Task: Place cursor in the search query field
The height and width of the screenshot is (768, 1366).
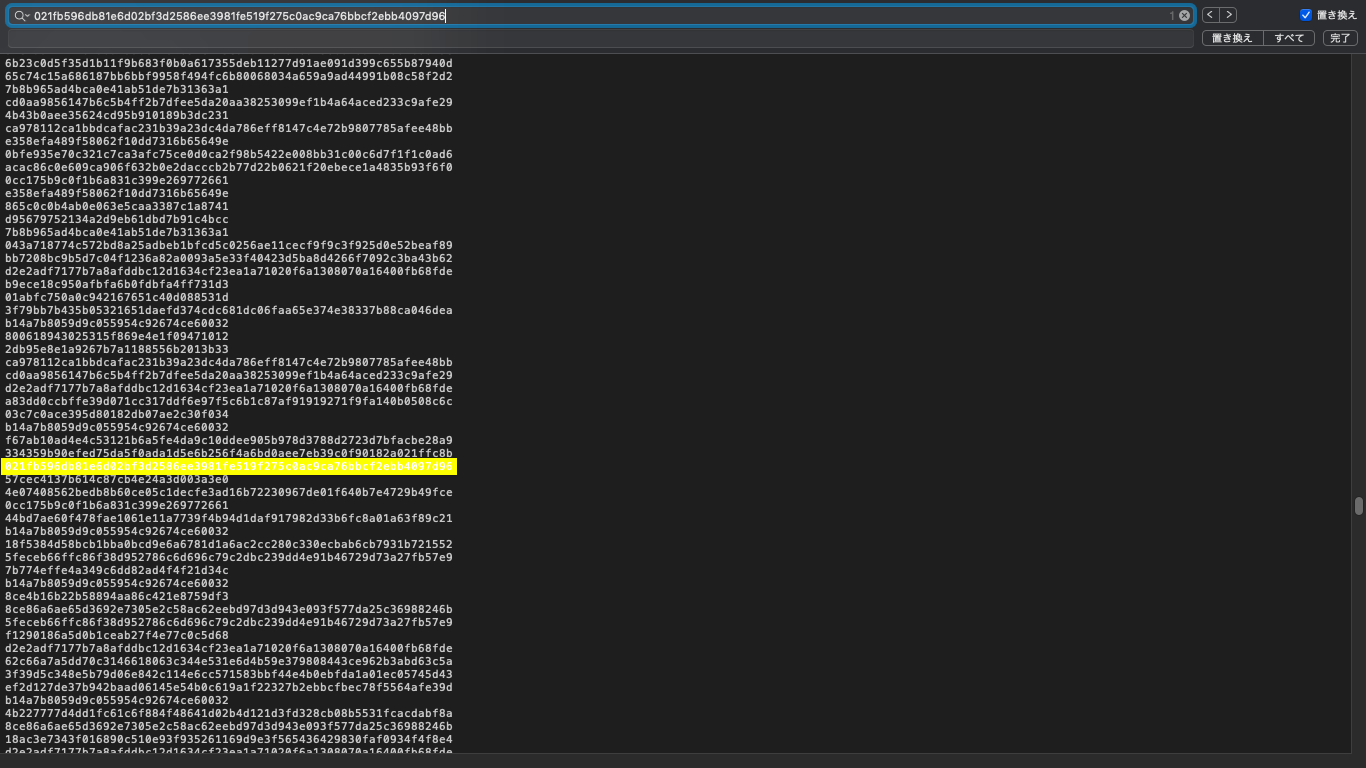Action: pos(600,15)
